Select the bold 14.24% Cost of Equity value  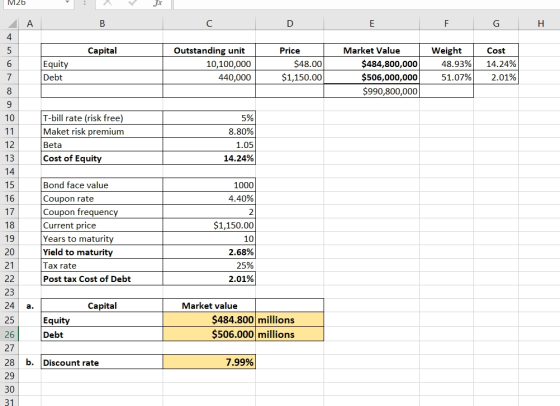[209, 158]
